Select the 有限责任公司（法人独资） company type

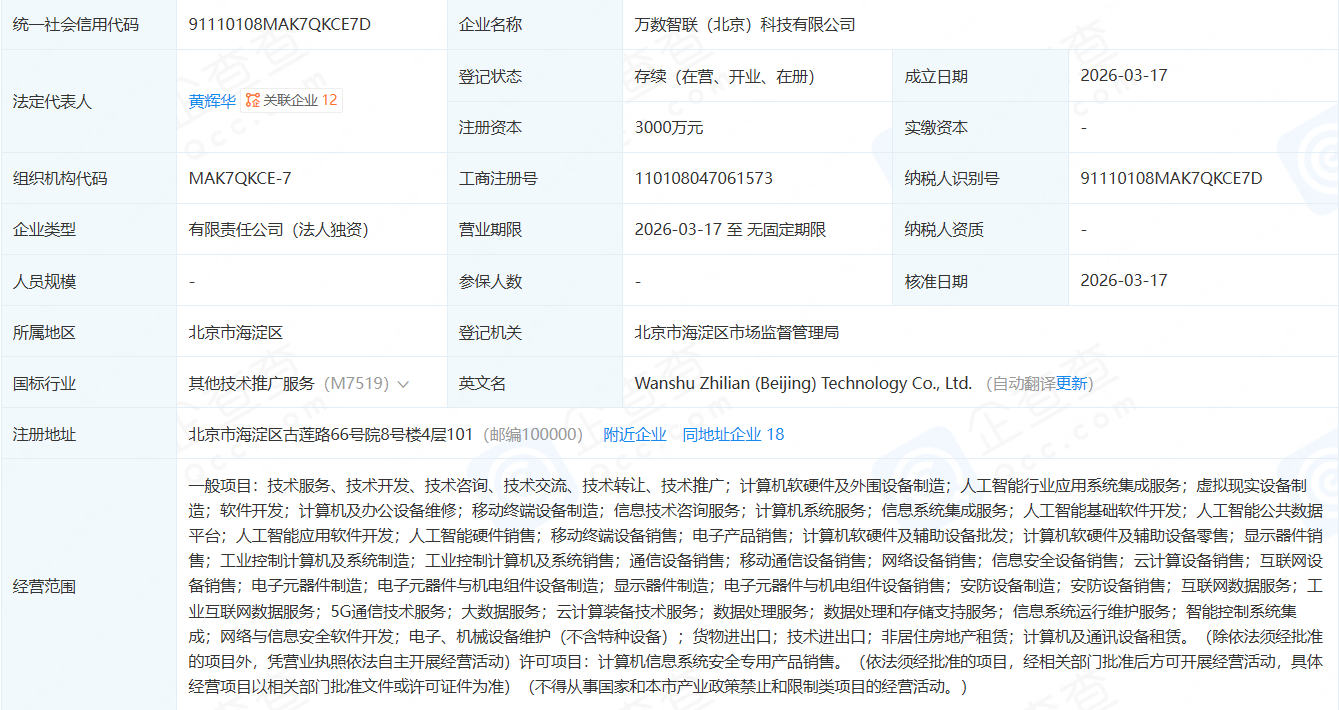tap(279, 230)
